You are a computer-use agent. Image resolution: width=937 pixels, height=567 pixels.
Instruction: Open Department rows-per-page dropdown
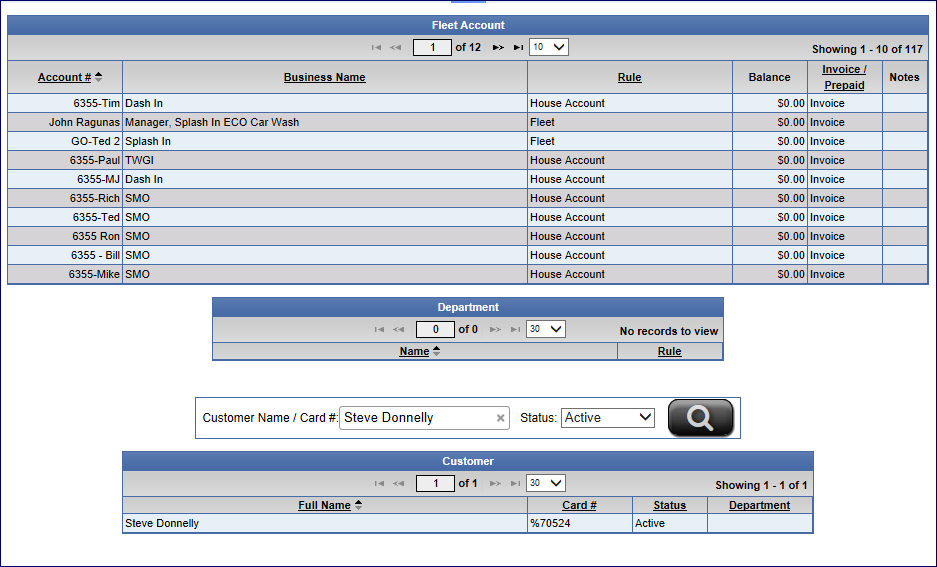tap(545, 329)
